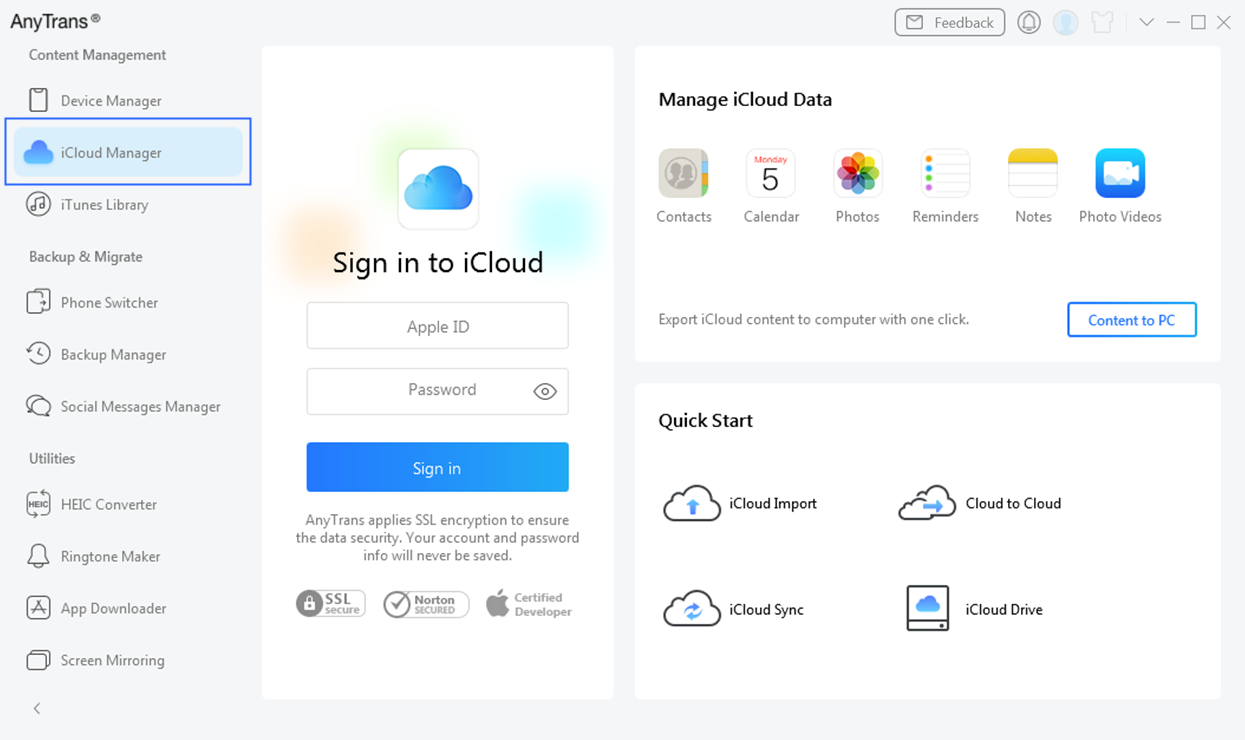Open the skin shirt icon
This screenshot has height=740, width=1245.
(x=1103, y=22)
